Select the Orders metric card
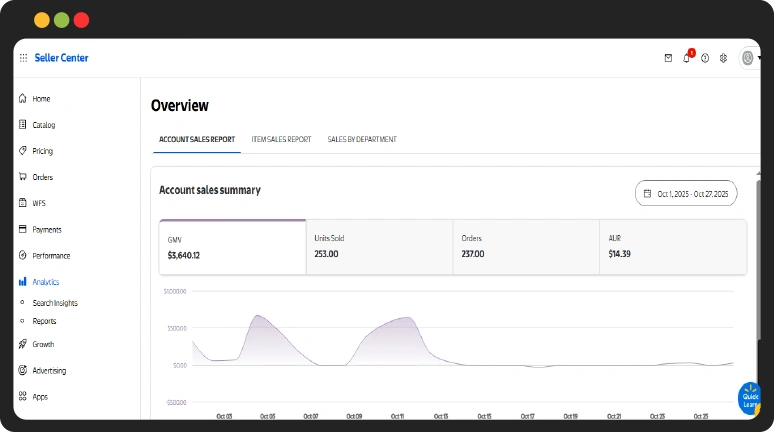Viewport: 774px width, 432px height. [x=525, y=247]
